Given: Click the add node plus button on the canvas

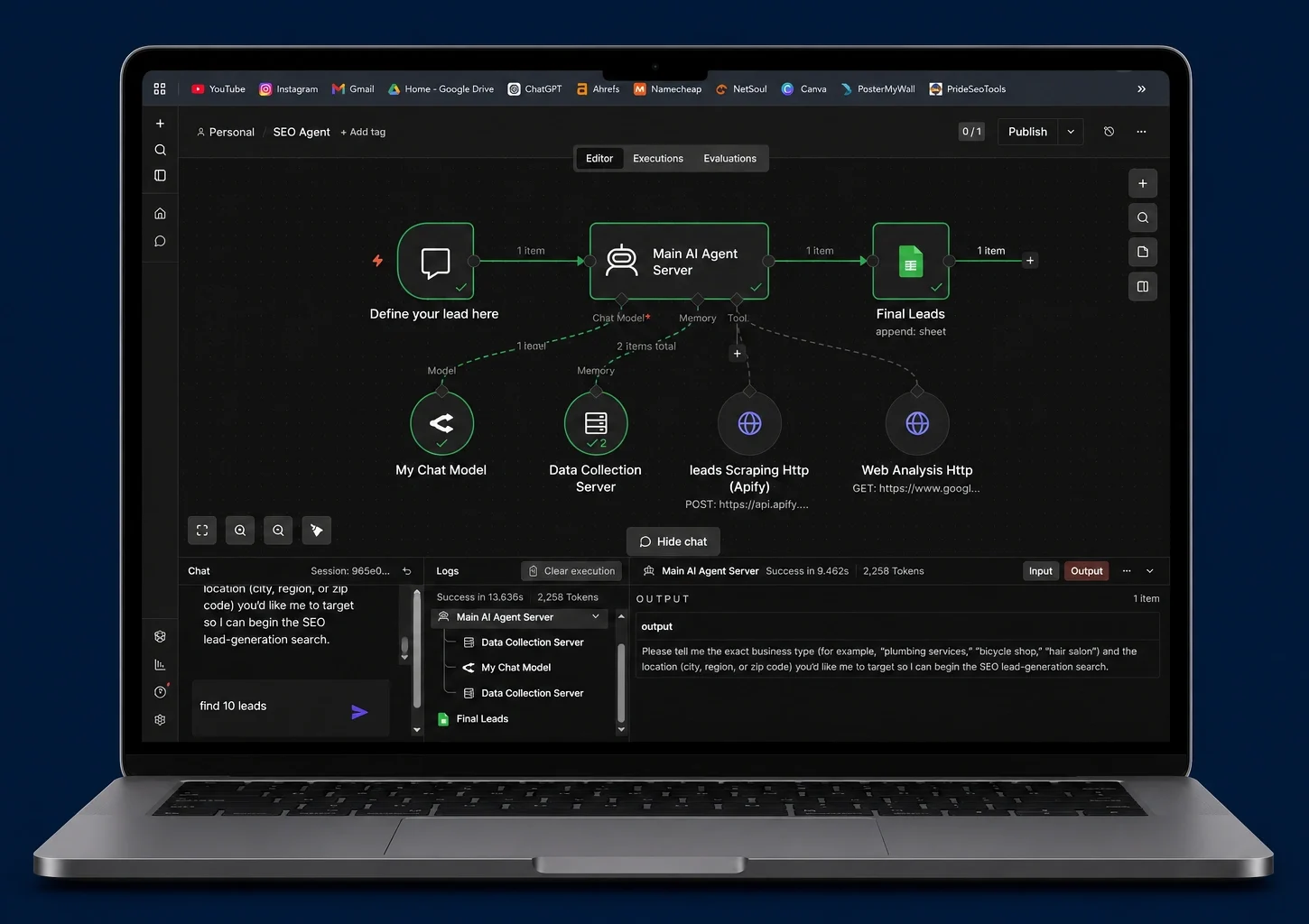Looking at the screenshot, I should [x=1143, y=183].
